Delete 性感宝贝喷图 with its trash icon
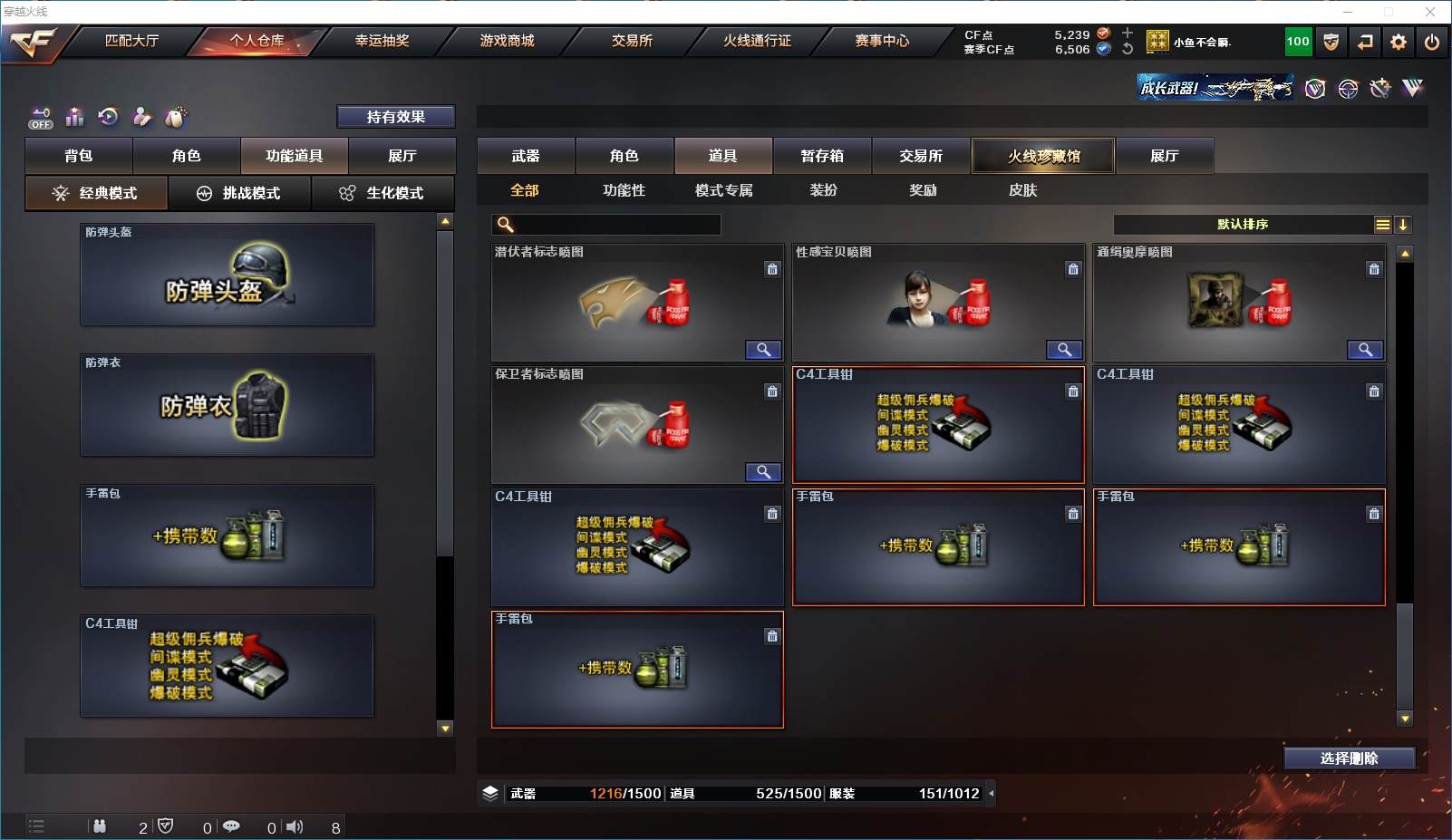1452x840 pixels. (x=1073, y=269)
